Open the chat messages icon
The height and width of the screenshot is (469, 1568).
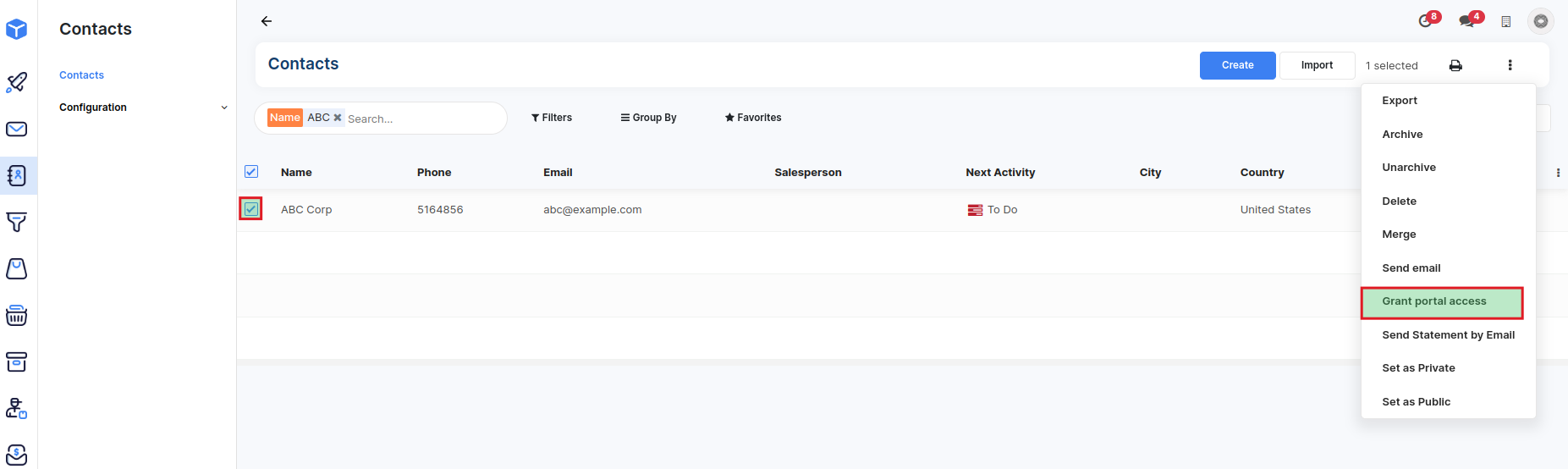pyautogui.click(x=1467, y=21)
